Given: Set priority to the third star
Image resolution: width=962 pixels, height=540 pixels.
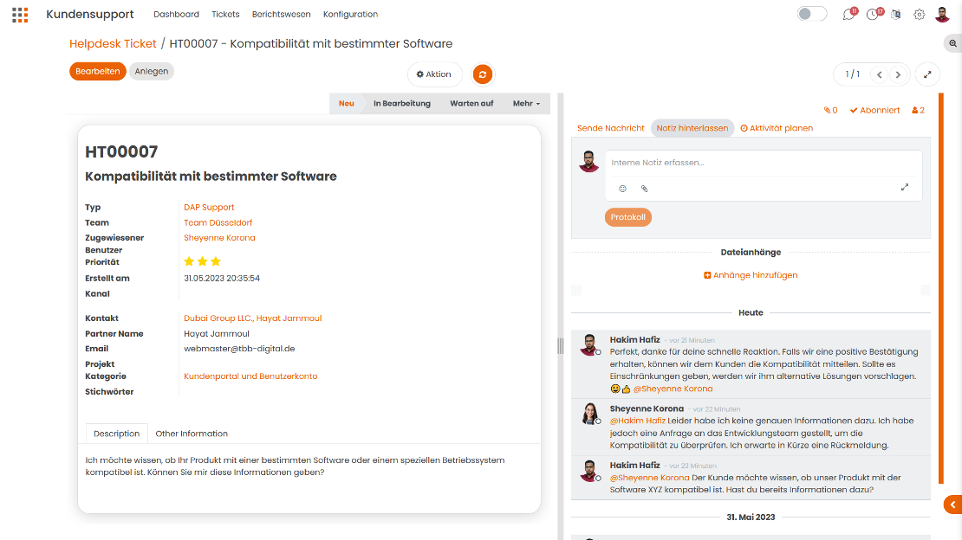Looking at the screenshot, I should tap(216, 261).
